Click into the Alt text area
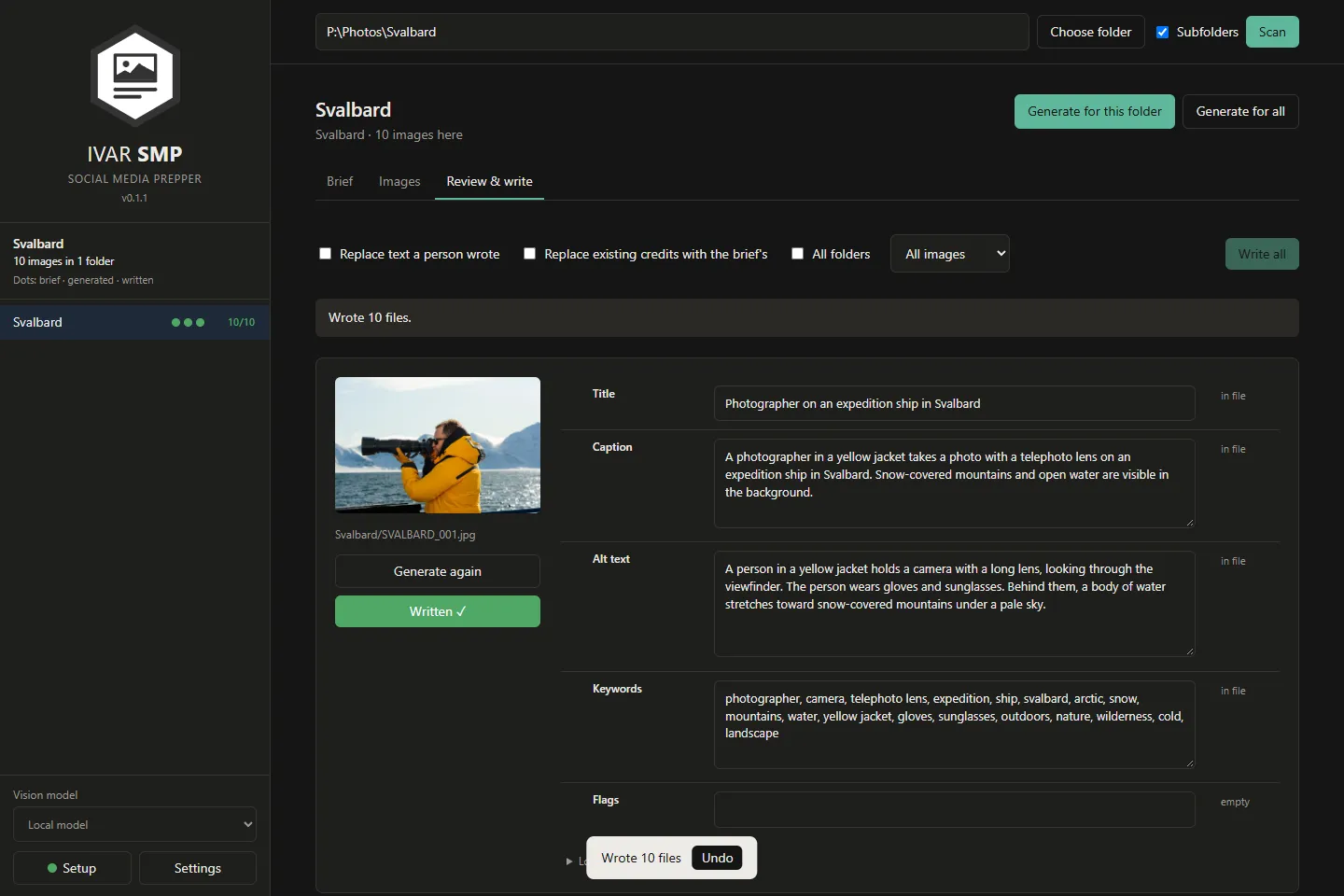The width and height of the screenshot is (1344, 896). coord(954,604)
